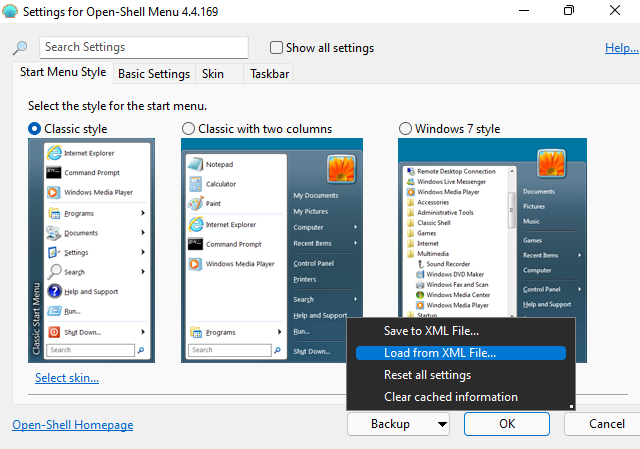Select Classic with two columns radio button
Viewport: 640px width, 449px height.
(188, 129)
